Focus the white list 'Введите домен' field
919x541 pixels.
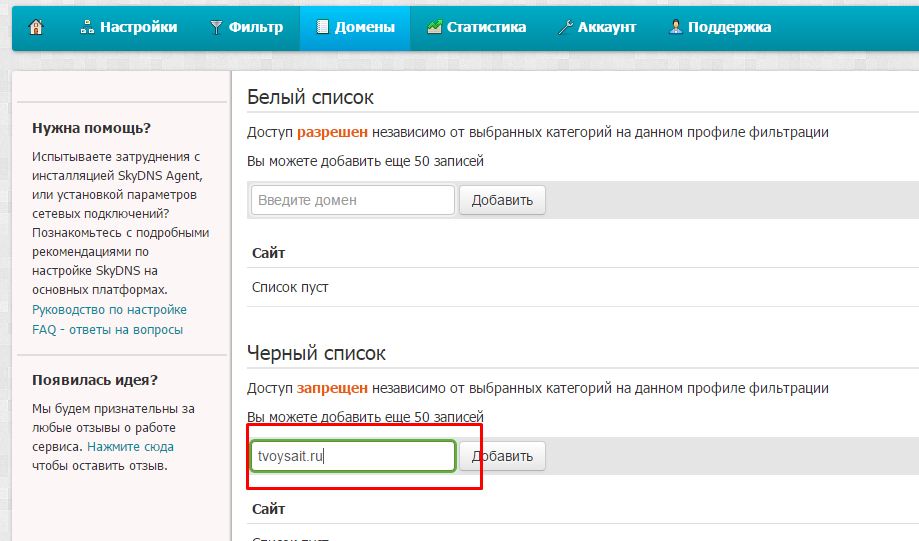click(x=352, y=200)
